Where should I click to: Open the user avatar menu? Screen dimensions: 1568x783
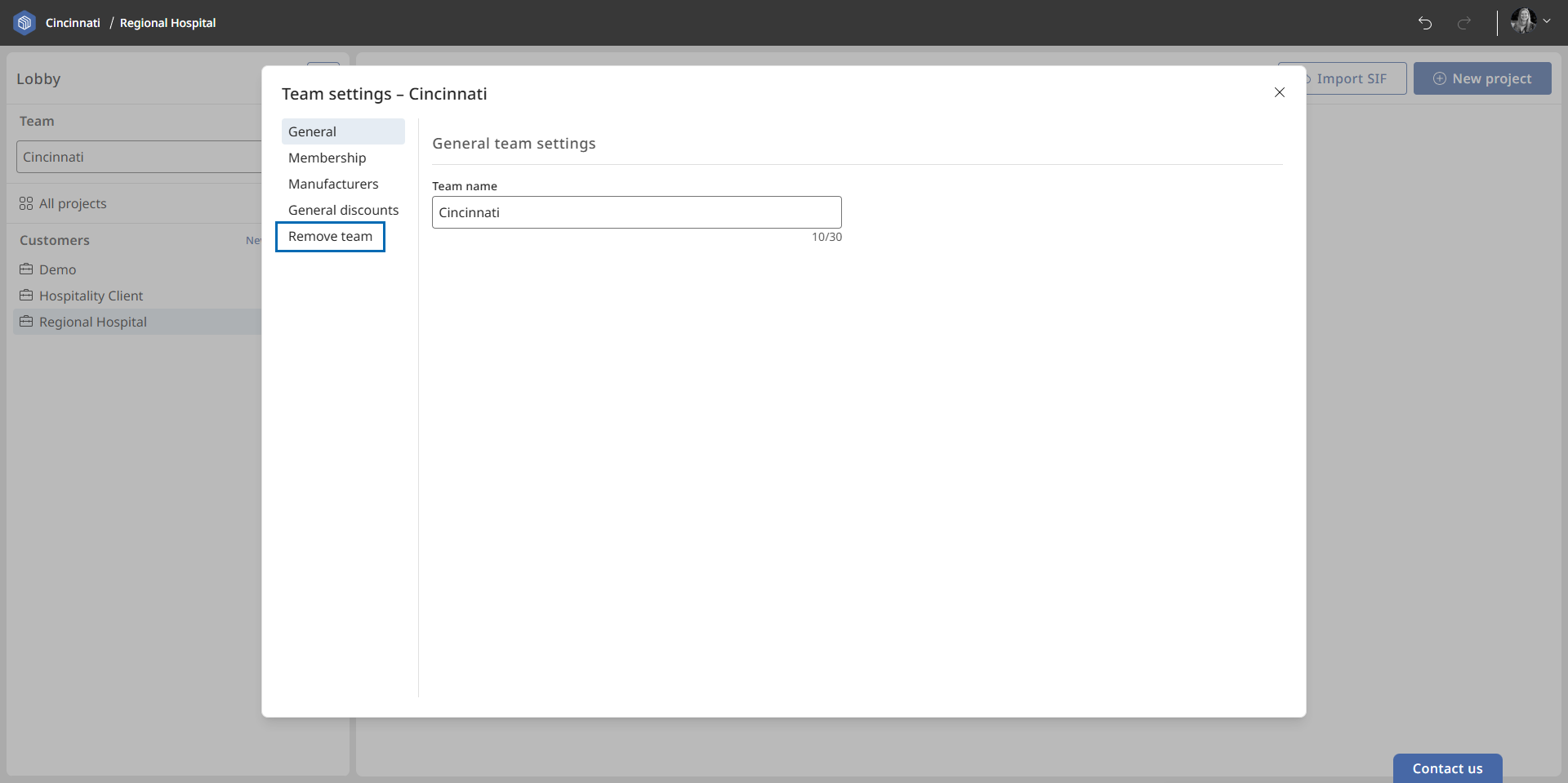[1530, 21]
